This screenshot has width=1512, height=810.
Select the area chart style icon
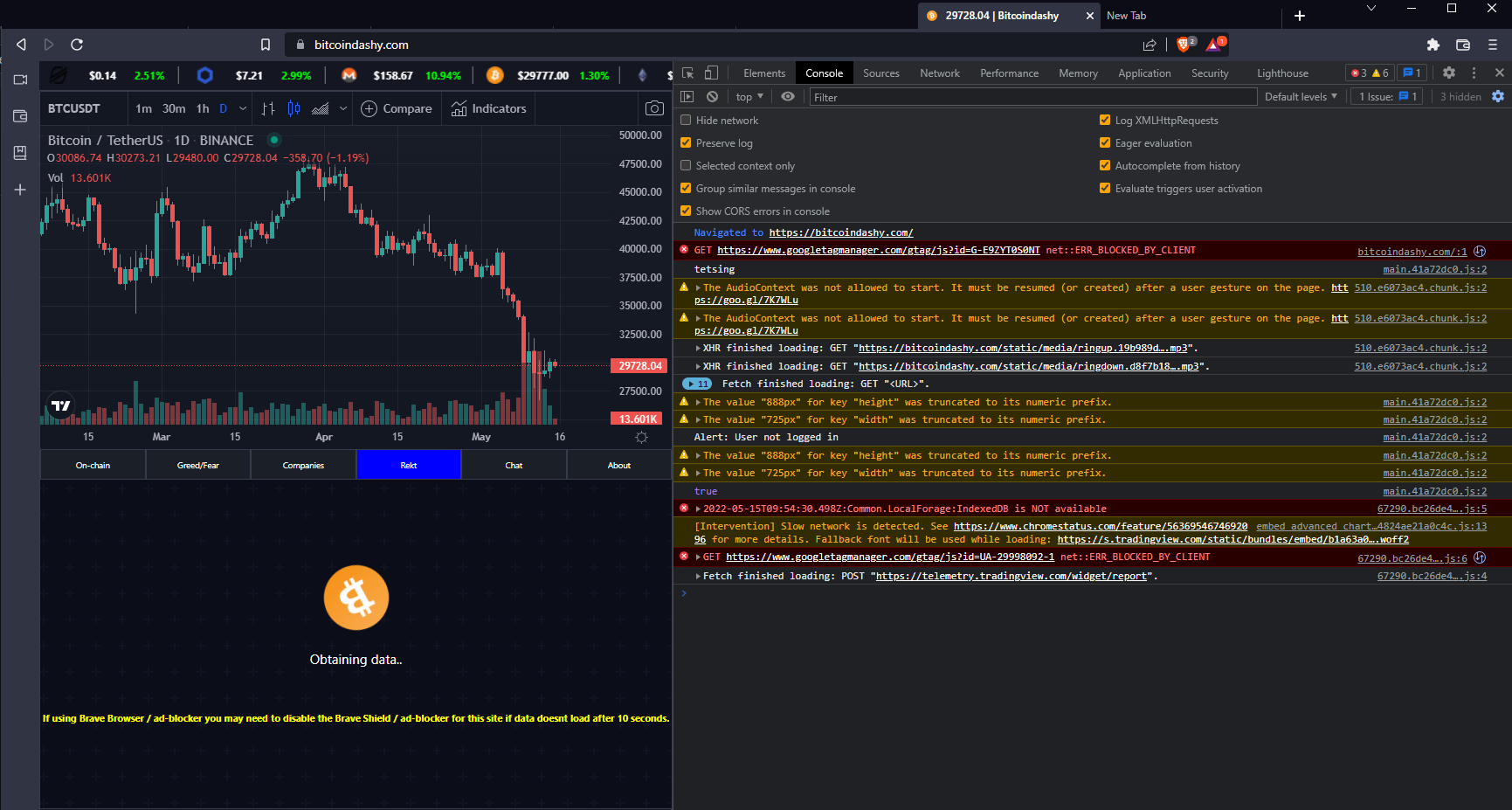(x=321, y=108)
